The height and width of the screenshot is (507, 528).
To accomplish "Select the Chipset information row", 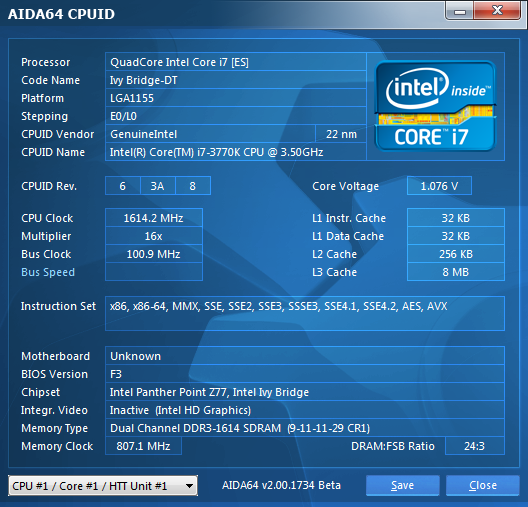I will (x=305, y=392).
